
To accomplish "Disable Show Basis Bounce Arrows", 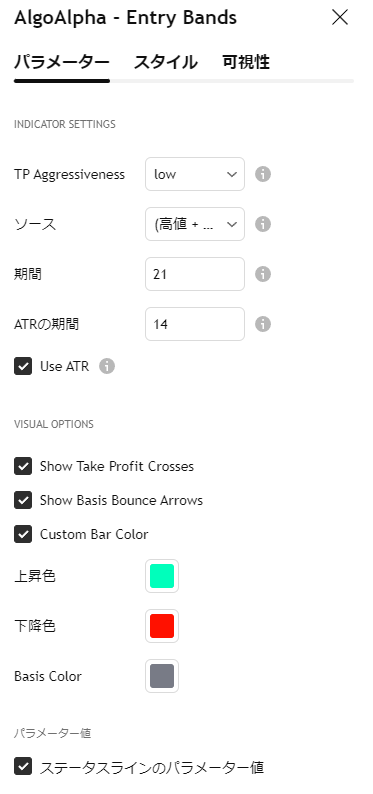I will point(23,500).
